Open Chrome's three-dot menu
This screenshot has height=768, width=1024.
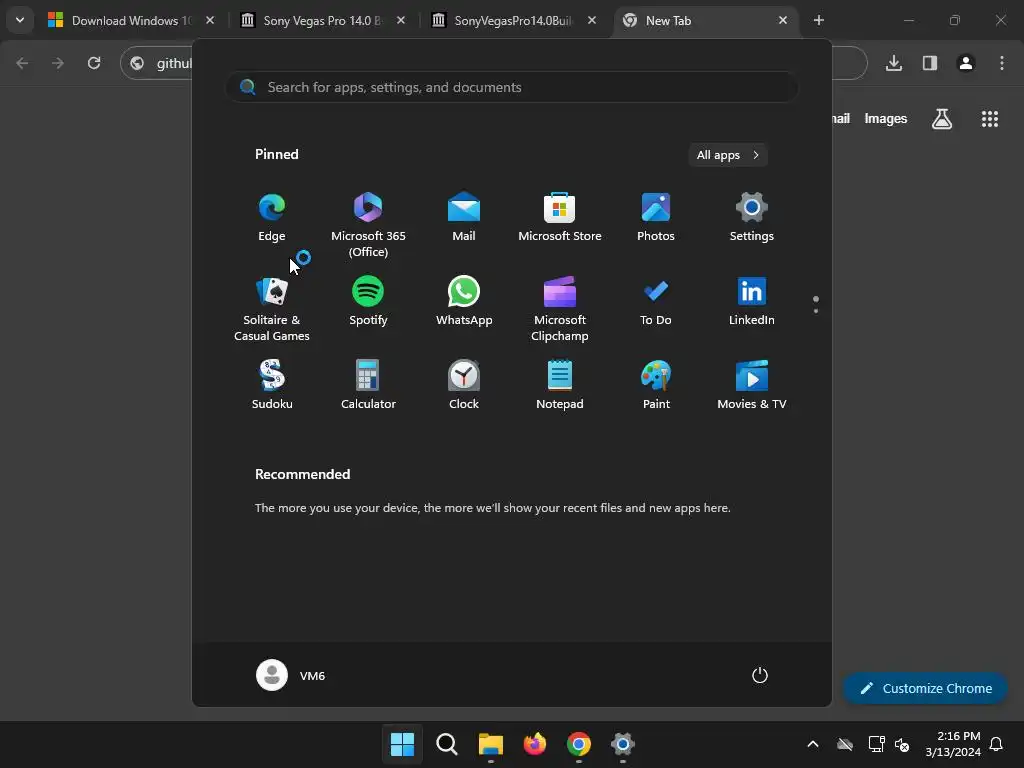pyautogui.click(x=1002, y=63)
